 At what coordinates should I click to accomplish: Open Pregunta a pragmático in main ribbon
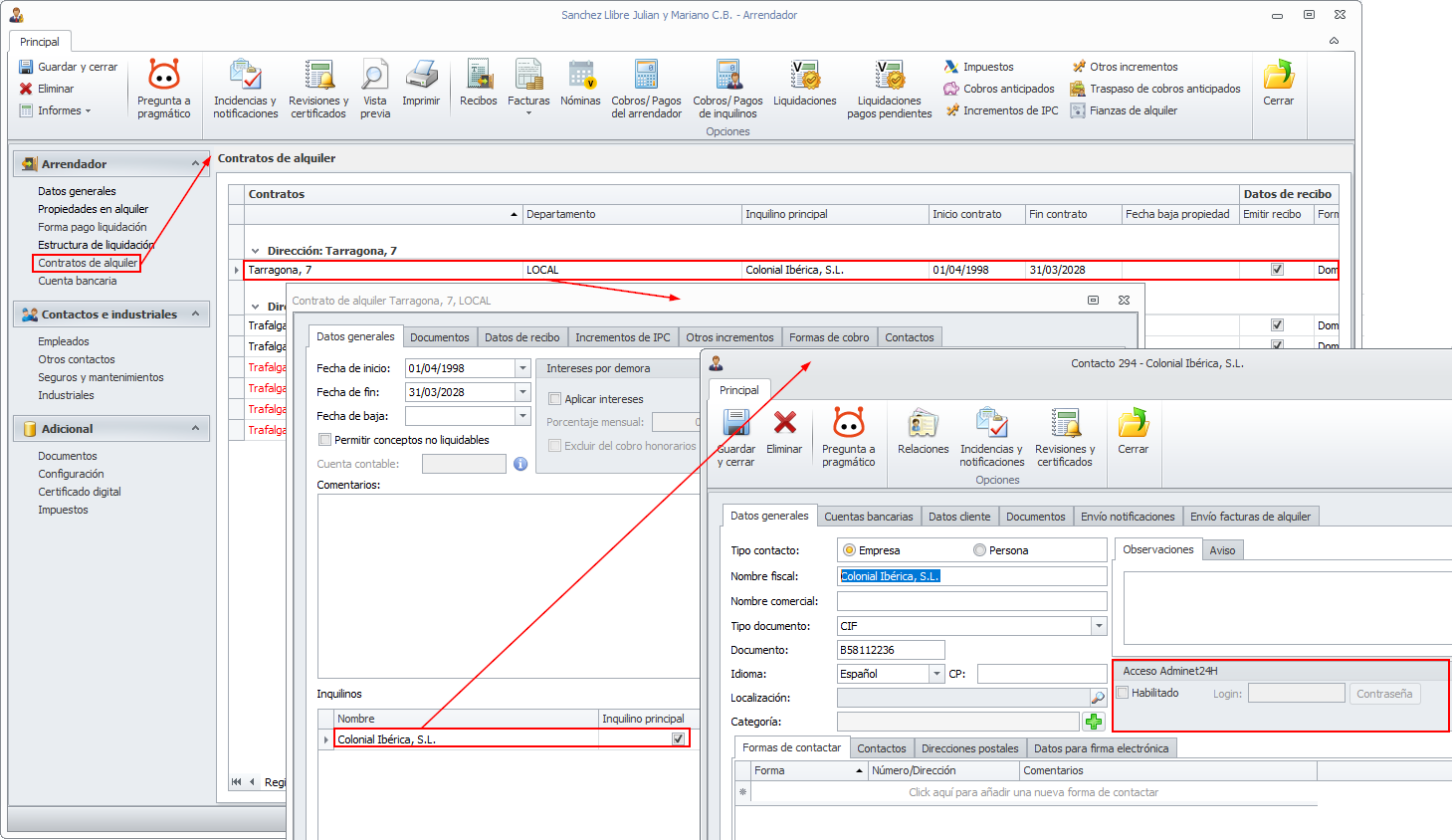tap(164, 89)
